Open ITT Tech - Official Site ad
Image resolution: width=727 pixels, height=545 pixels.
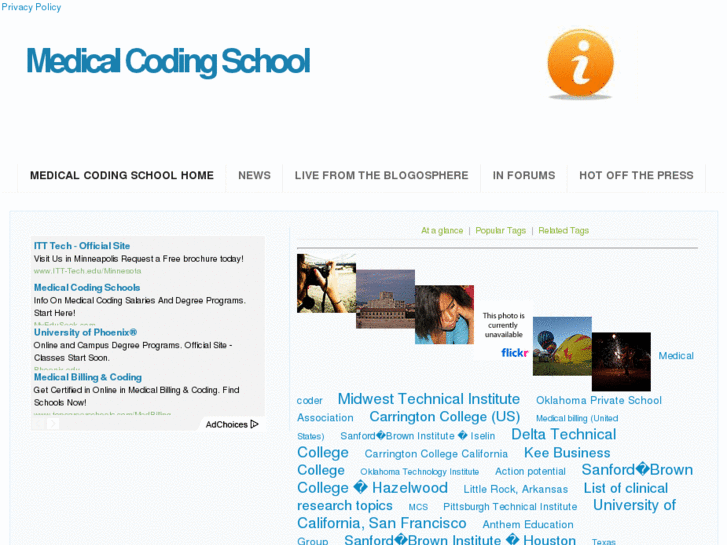tap(82, 246)
